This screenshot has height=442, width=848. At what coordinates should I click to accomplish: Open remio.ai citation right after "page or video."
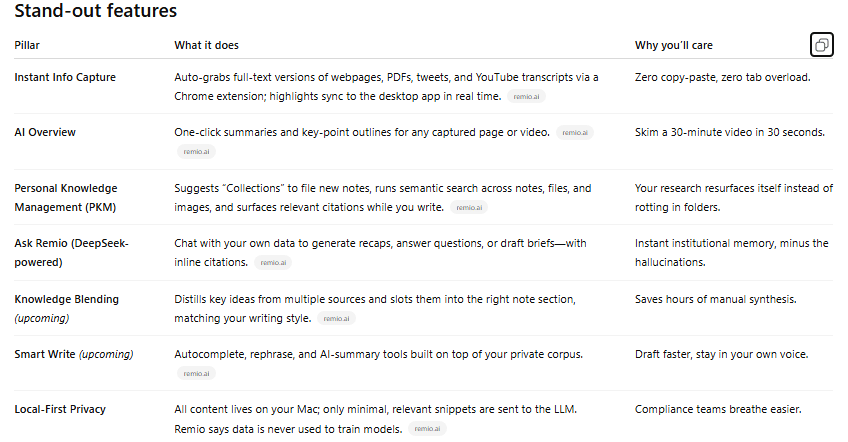pos(575,133)
